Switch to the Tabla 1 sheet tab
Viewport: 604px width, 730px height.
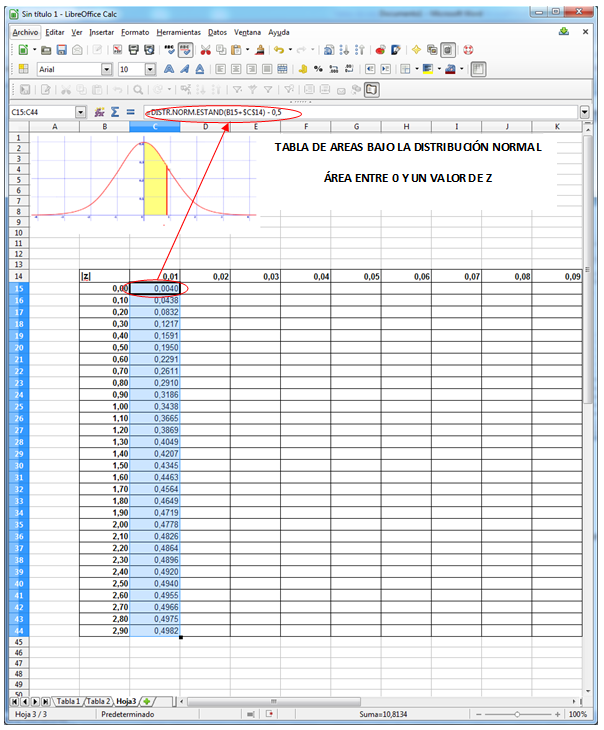pos(68,701)
